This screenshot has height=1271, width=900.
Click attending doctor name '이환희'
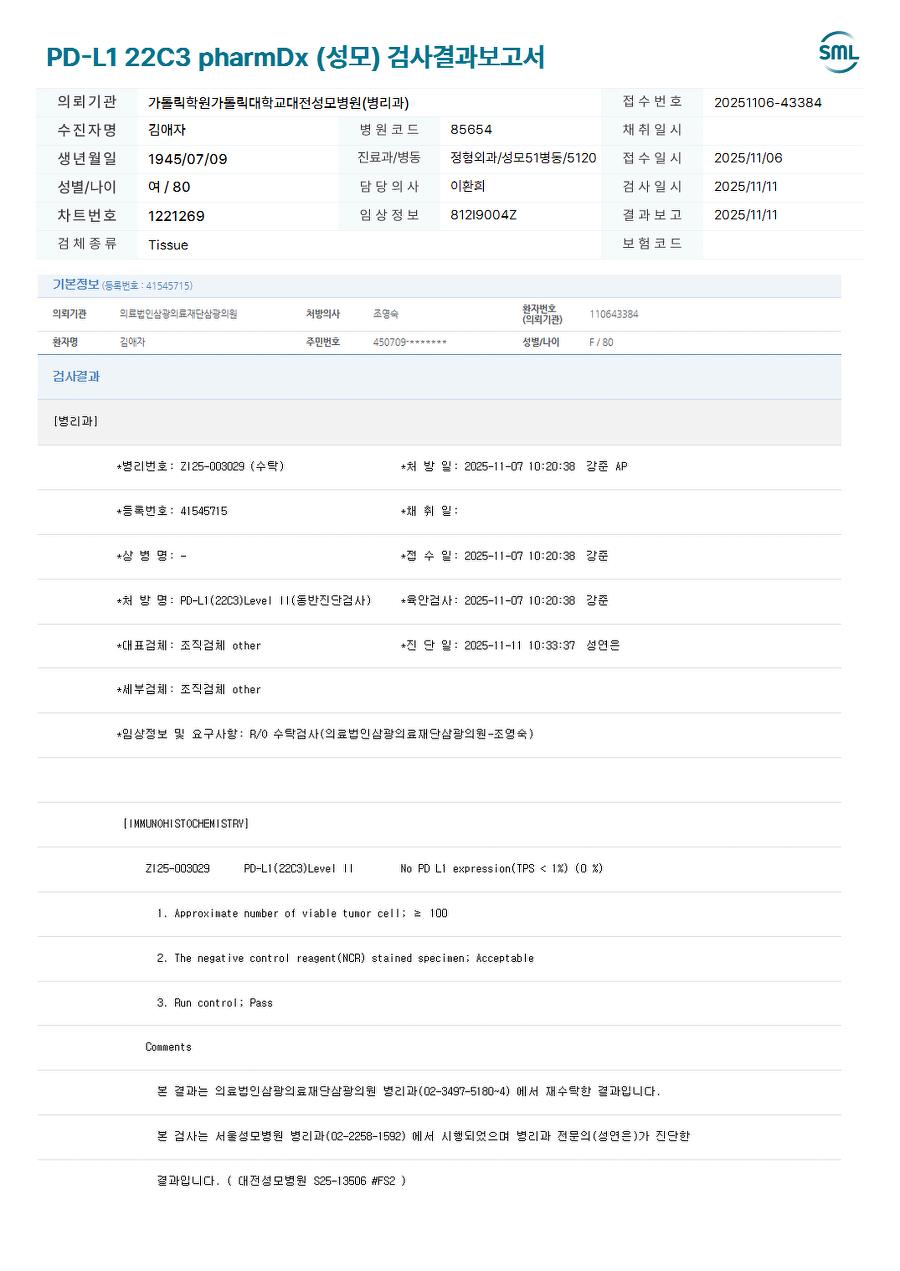coord(468,186)
